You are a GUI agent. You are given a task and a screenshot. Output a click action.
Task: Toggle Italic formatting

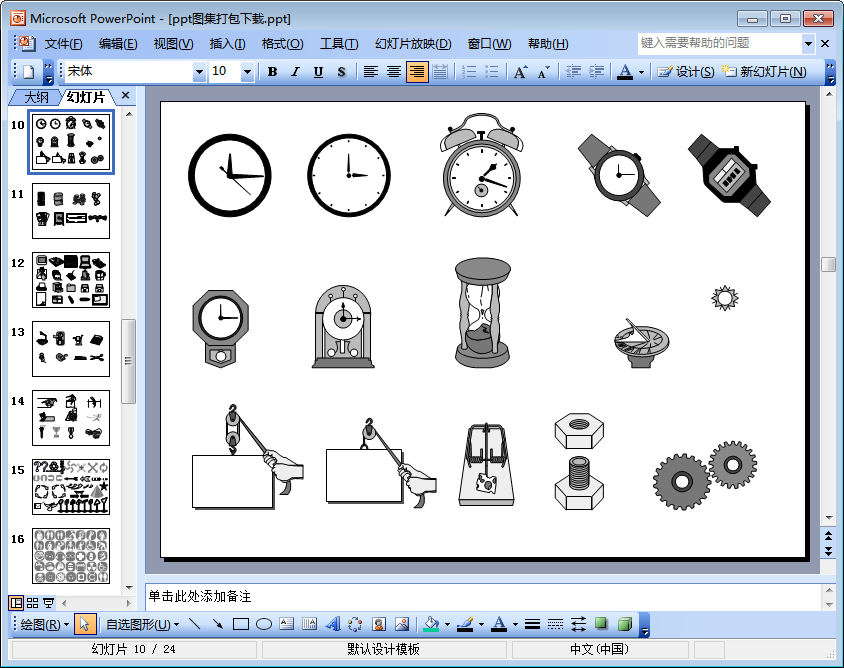(x=295, y=72)
